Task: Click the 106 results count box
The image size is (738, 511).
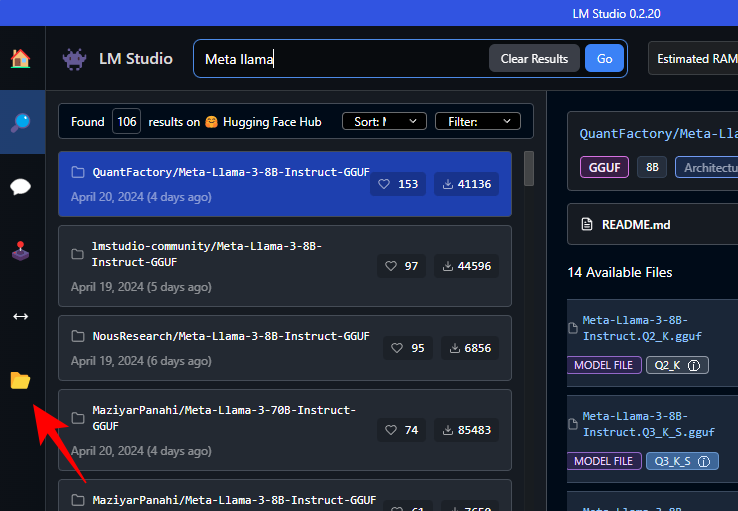Action: click(127, 121)
